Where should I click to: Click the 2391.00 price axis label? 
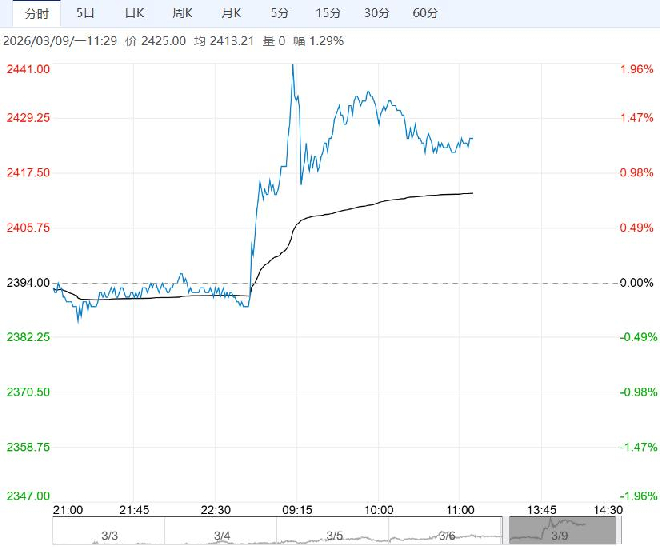[x=28, y=283]
